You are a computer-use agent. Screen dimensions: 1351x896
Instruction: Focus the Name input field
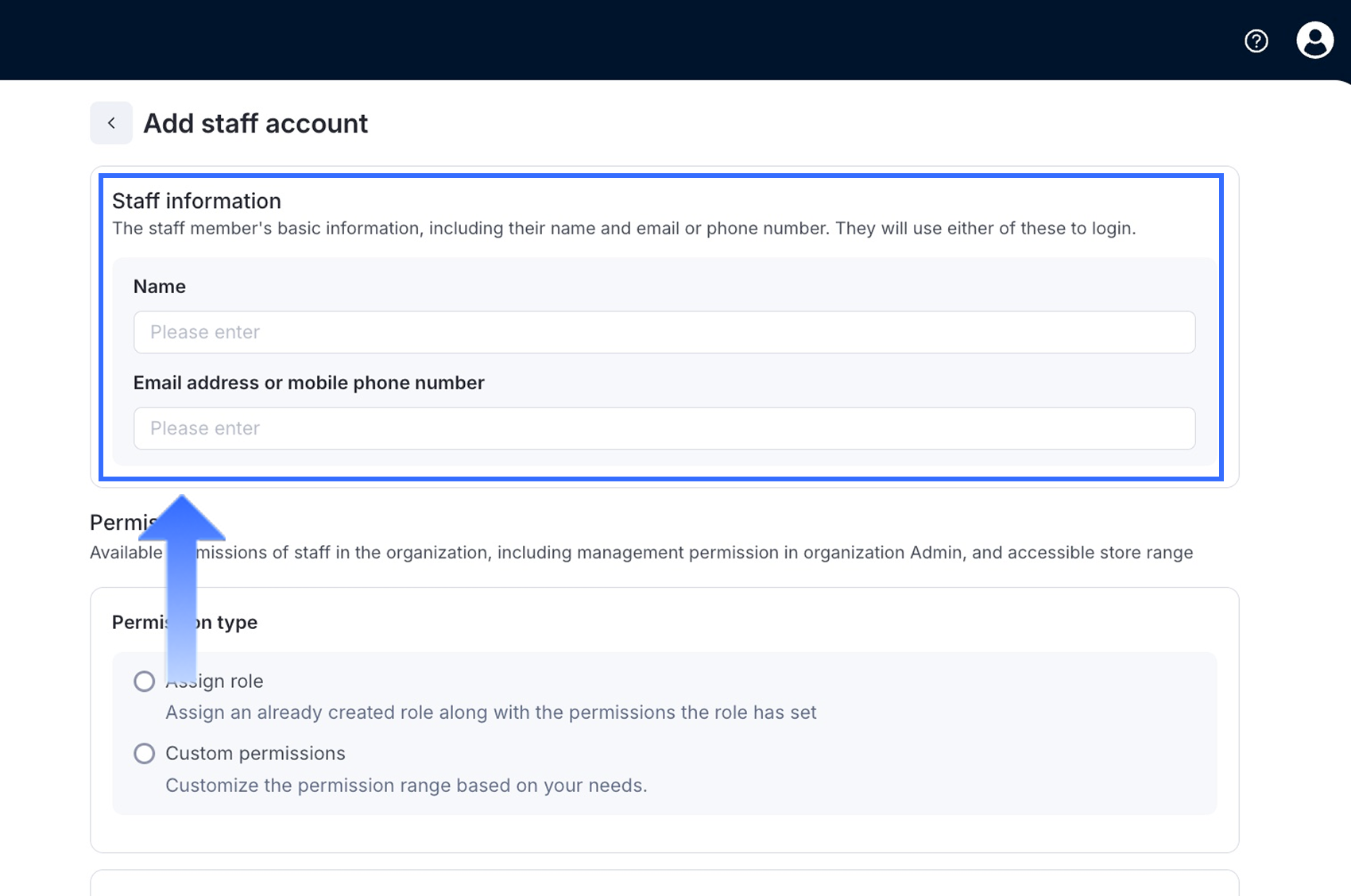[664, 332]
